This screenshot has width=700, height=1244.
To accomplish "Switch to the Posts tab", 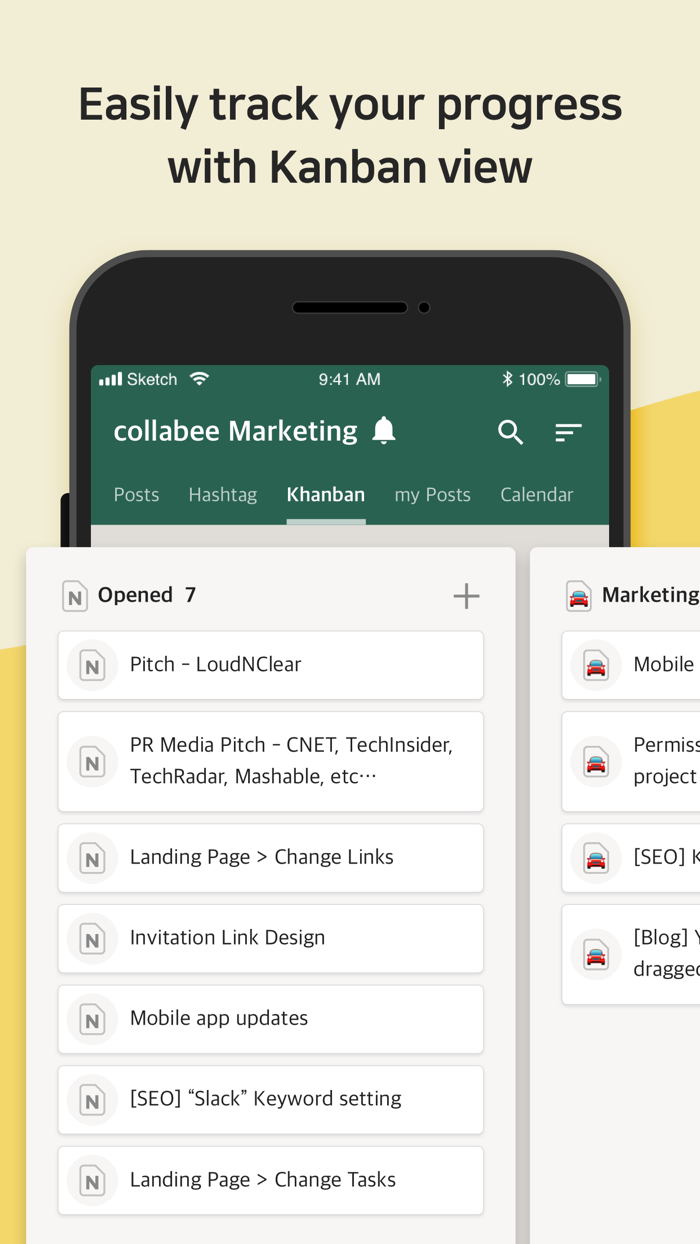I will [136, 494].
